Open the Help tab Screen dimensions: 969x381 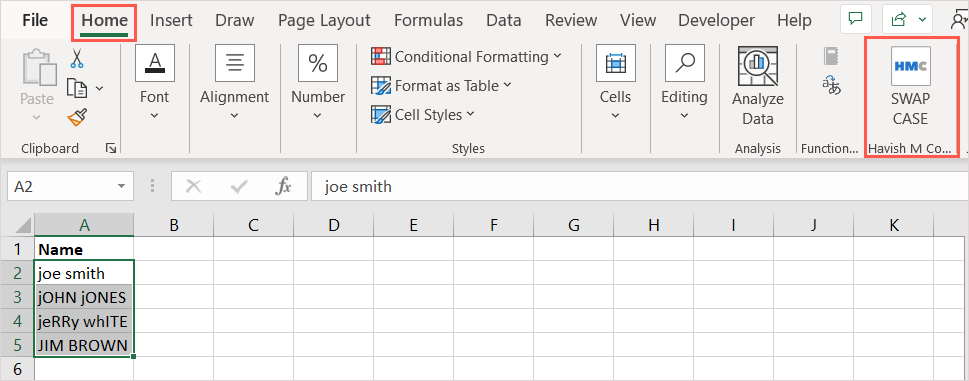[x=794, y=20]
